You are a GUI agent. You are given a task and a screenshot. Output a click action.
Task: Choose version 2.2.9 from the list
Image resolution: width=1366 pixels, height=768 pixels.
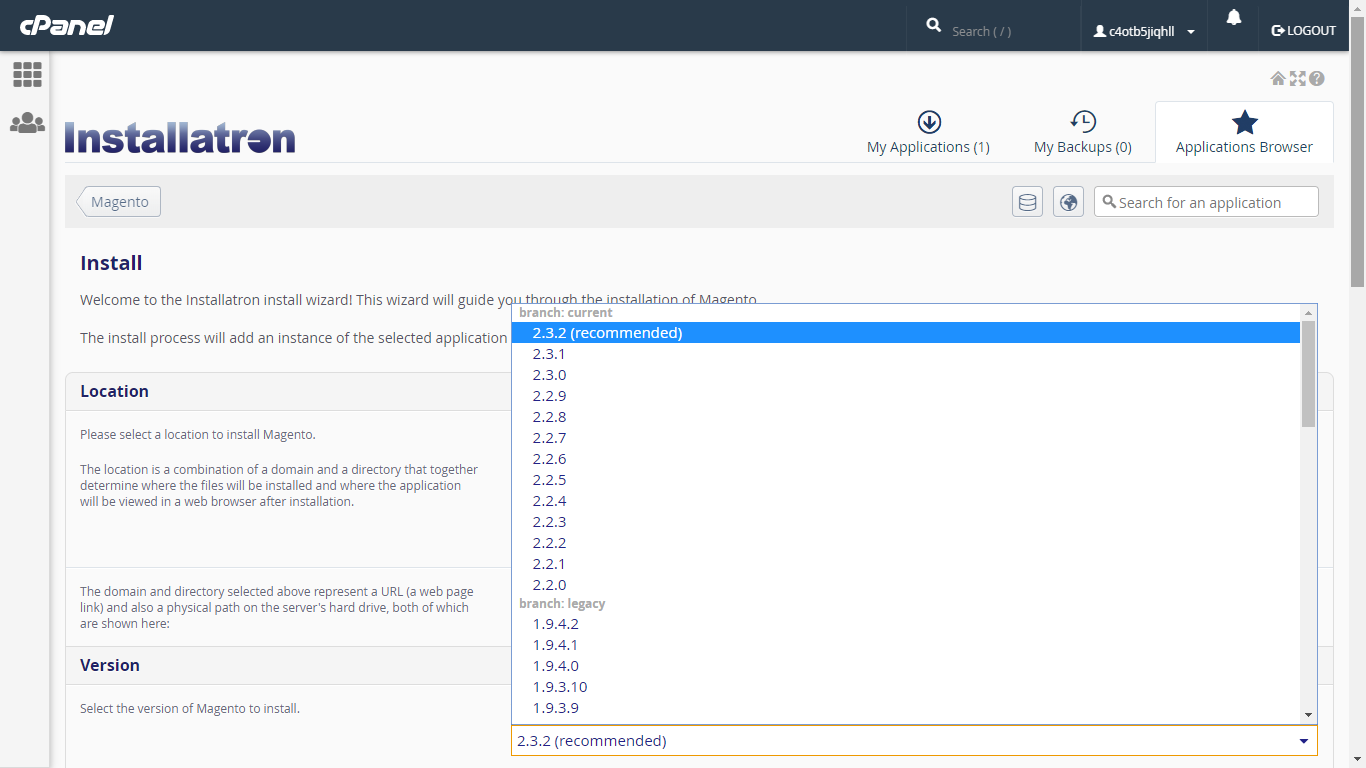[x=906, y=396]
